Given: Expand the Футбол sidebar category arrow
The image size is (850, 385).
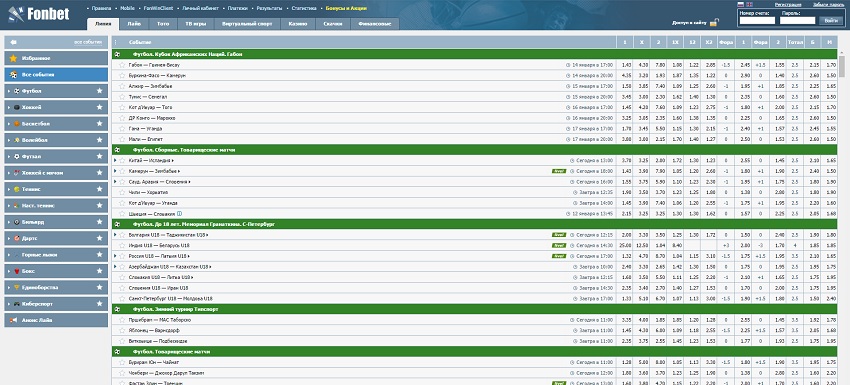Looking at the screenshot, I should point(9,91).
